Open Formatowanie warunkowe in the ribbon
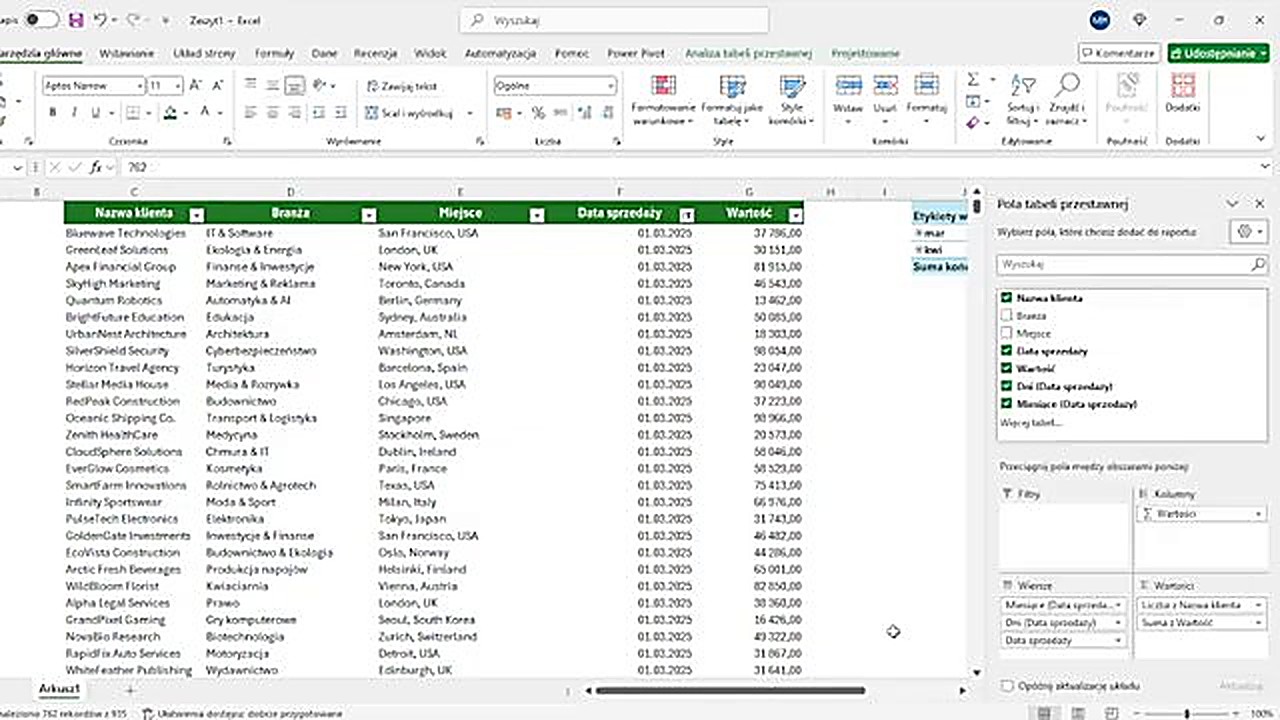This screenshot has width=1280, height=720. click(x=662, y=100)
